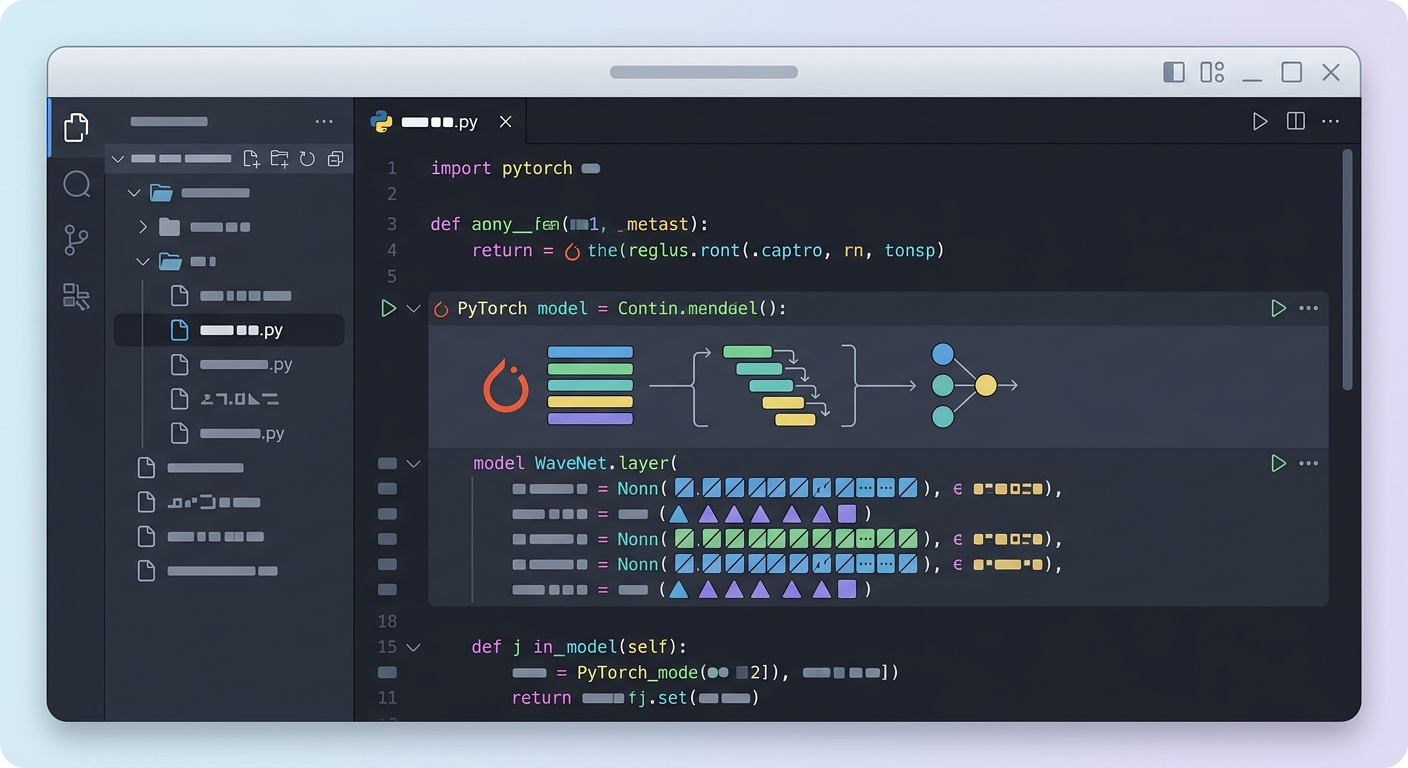Click the Split Editor icon
This screenshot has width=1408, height=768.
(1295, 121)
